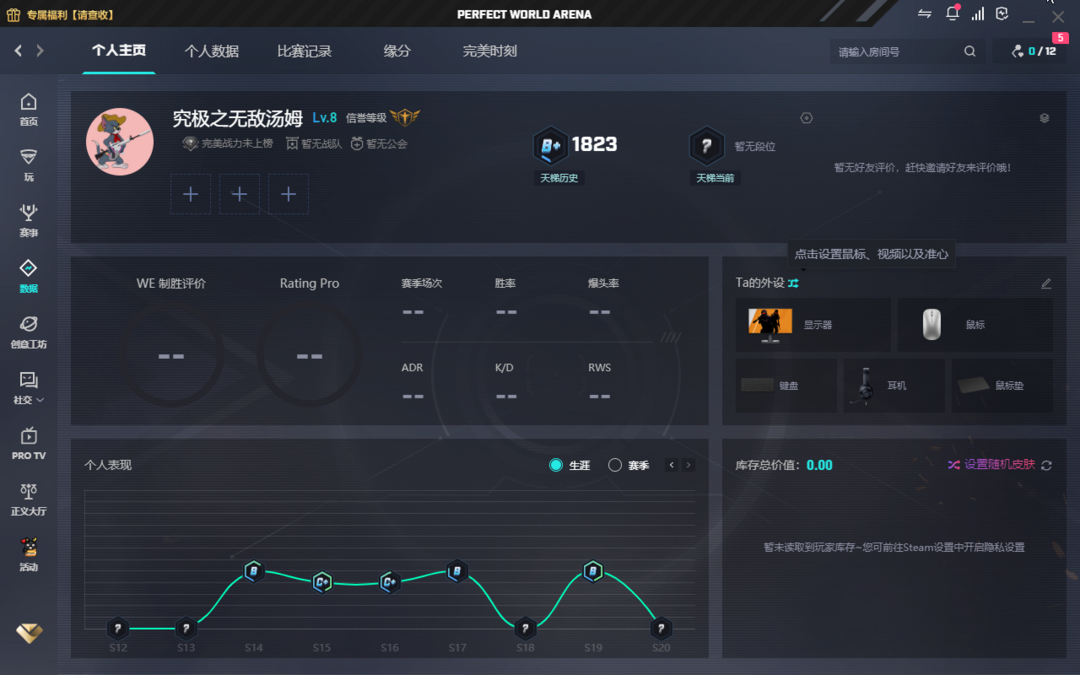The width and height of the screenshot is (1080, 675).
Task: Click the S12 unknown rank chart marker
Action: (118, 628)
